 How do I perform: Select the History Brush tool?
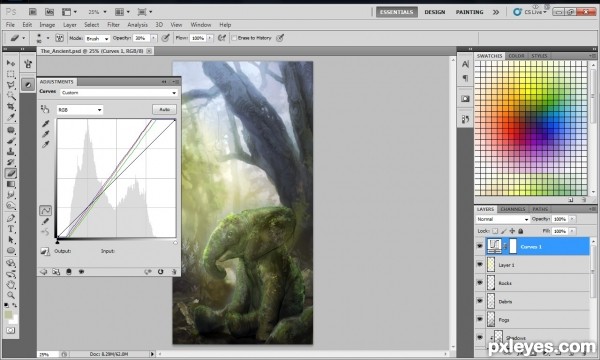pos(11,163)
